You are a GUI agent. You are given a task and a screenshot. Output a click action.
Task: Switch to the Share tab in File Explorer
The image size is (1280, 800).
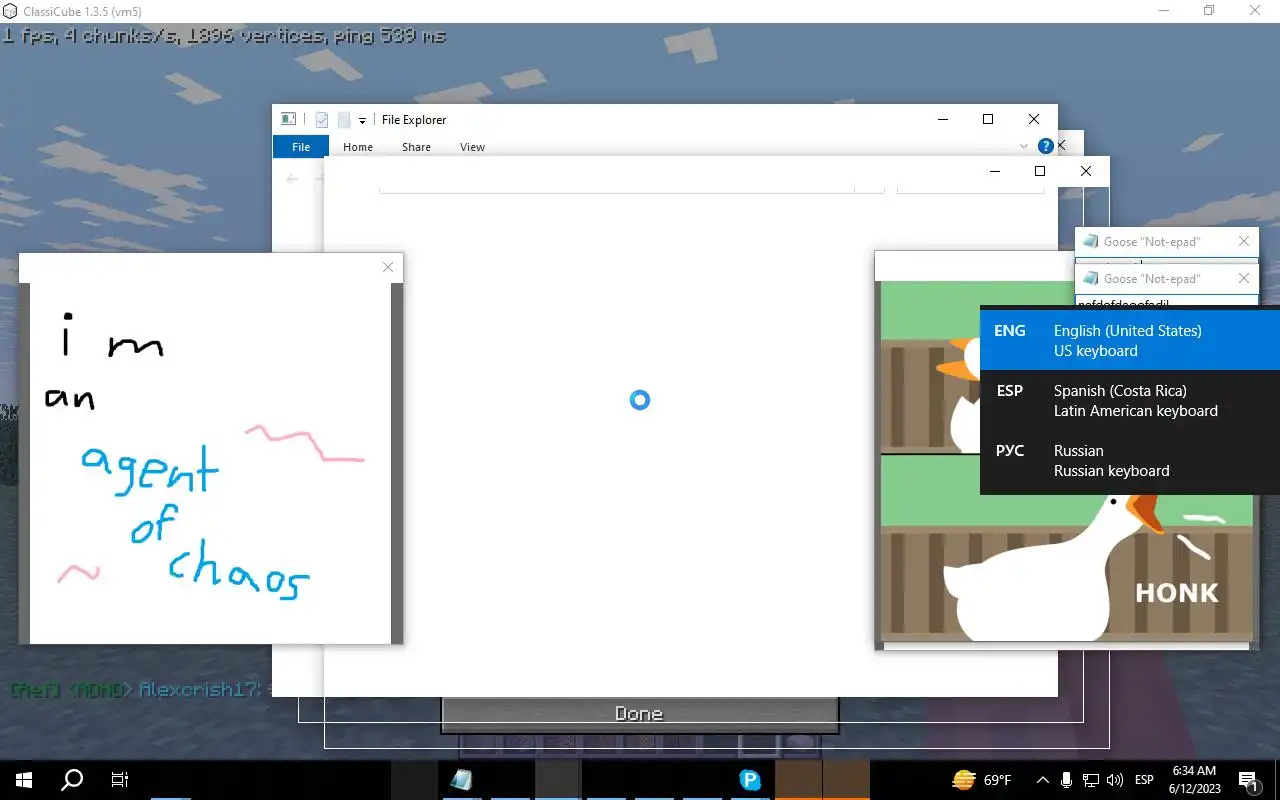click(416, 147)
